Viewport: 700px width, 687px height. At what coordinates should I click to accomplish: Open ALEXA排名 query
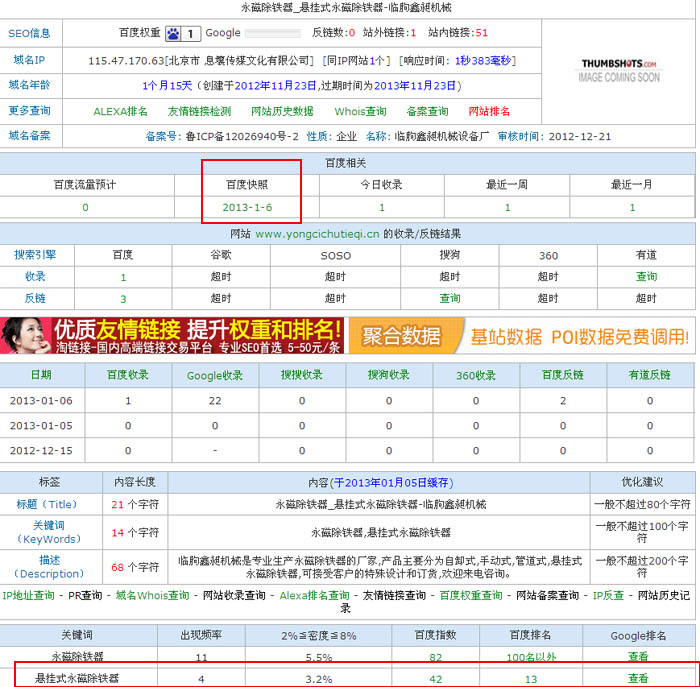coord(121,111)
